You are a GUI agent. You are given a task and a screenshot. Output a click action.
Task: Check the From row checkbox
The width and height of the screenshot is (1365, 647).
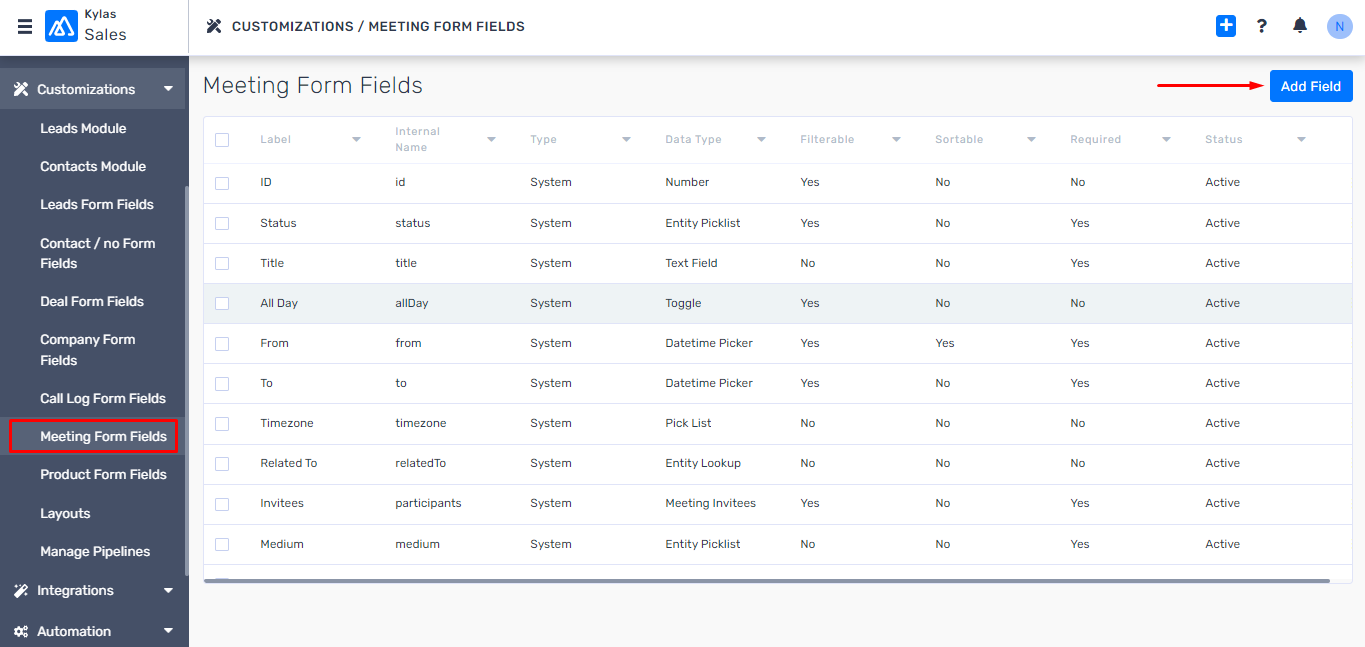[222, 343]
